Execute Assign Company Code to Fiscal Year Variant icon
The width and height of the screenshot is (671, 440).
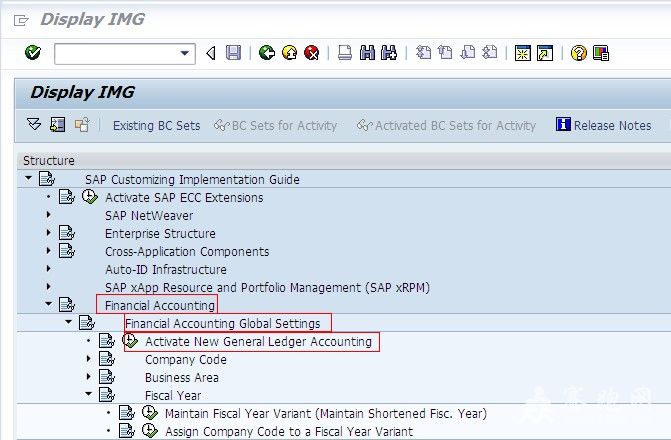[150, 430]
